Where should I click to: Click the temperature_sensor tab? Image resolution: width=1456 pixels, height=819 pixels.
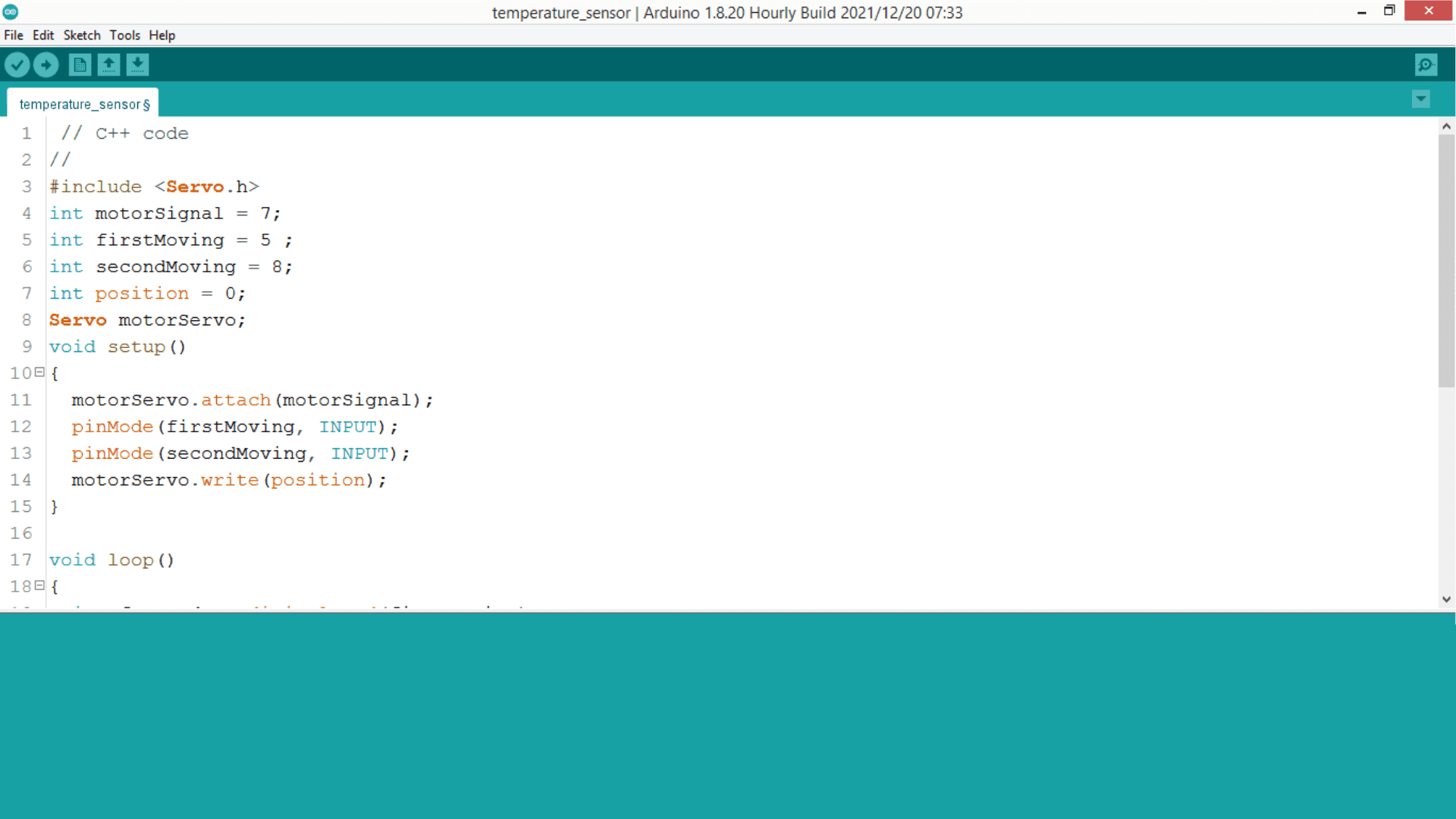84,104
